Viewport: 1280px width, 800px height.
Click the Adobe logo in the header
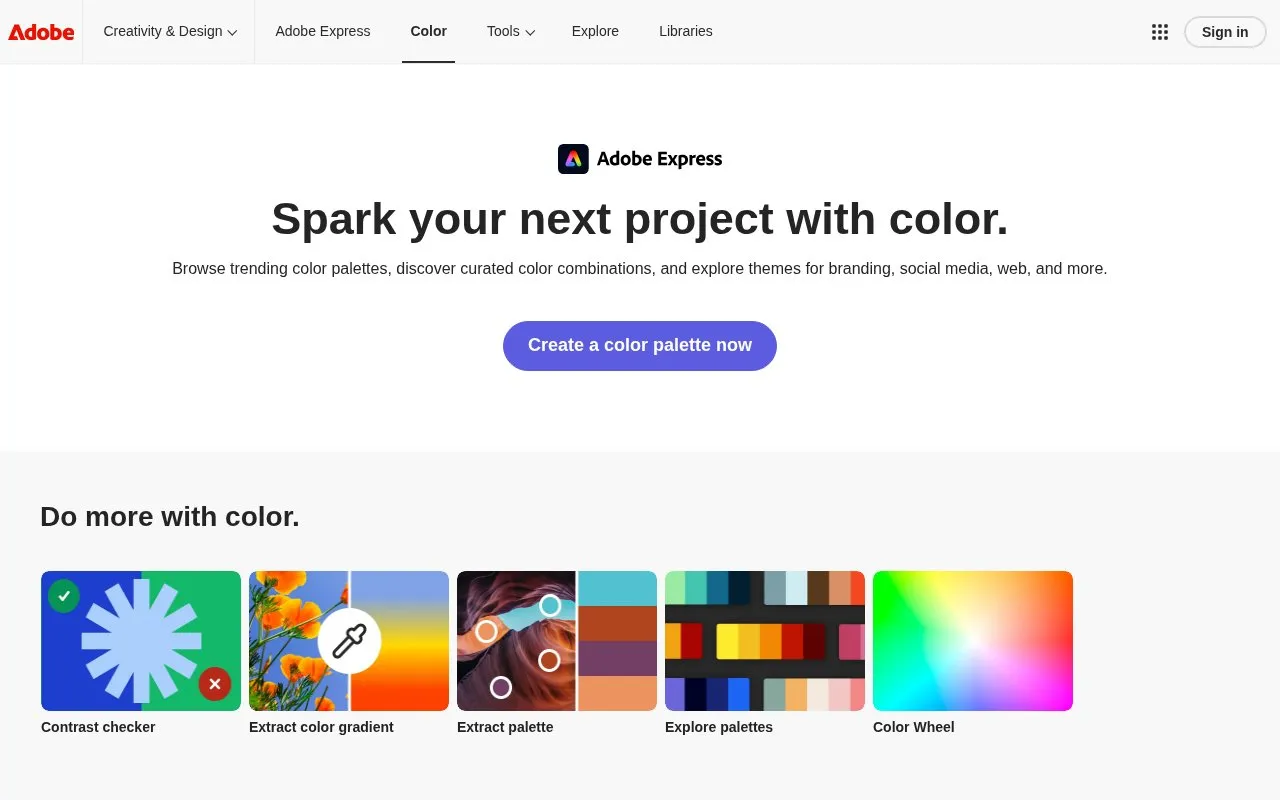(41, 32)
